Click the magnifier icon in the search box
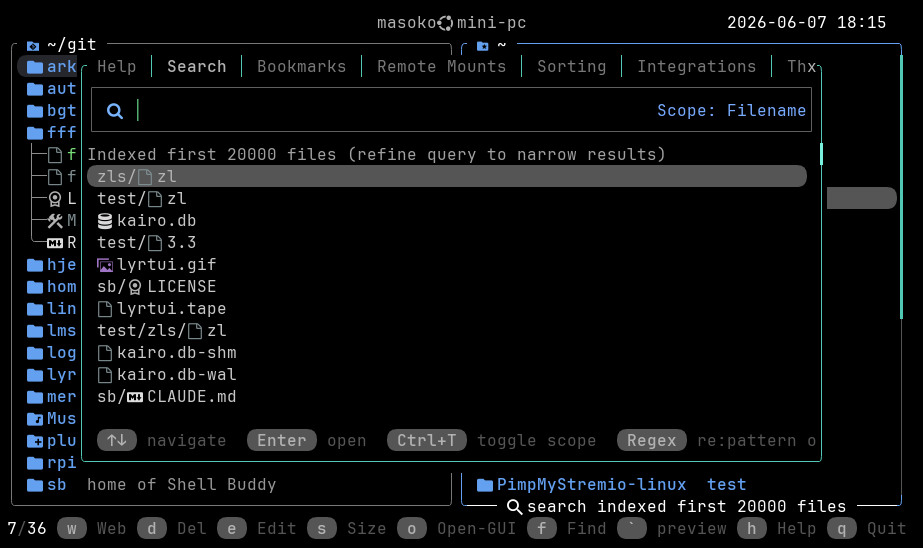This screenshot has width=923, height=548. click(115, 111)
